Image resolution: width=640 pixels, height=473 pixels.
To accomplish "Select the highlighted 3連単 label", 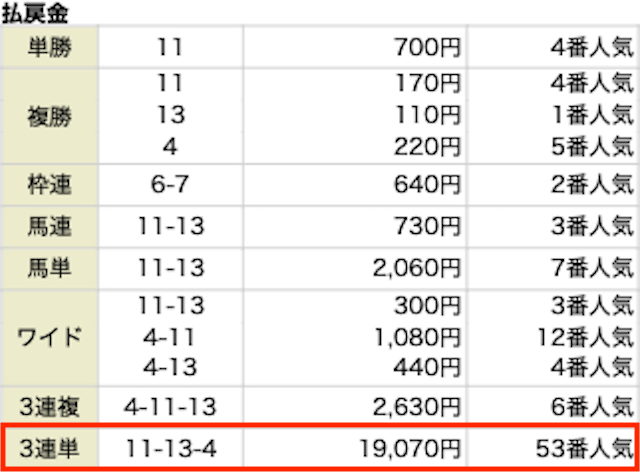I will coord(49,449).
